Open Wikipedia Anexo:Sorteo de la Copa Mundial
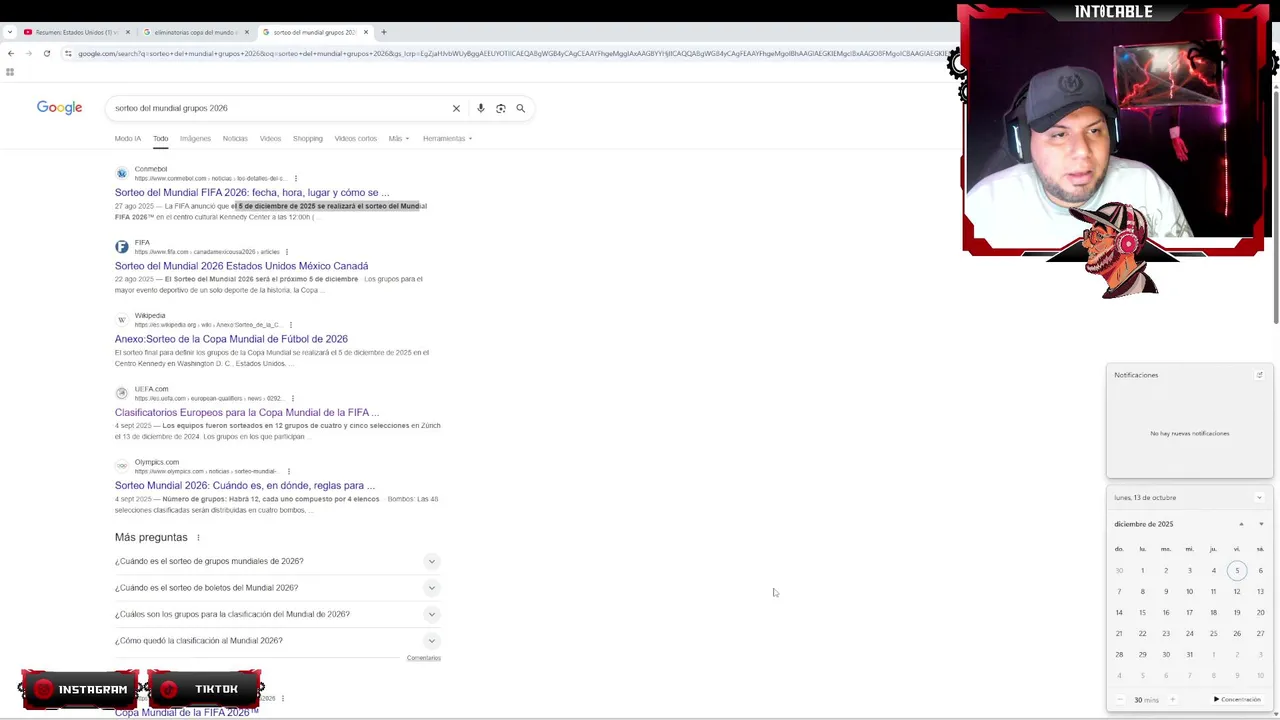The width and height of the screenshot is (1280, 720). pos(231,339)
